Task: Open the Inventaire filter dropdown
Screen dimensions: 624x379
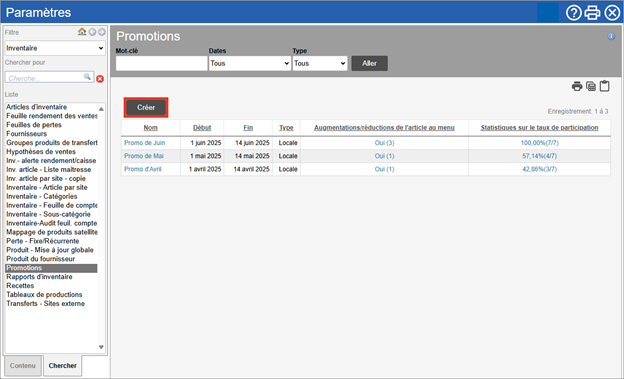Action: click(55, 48)
